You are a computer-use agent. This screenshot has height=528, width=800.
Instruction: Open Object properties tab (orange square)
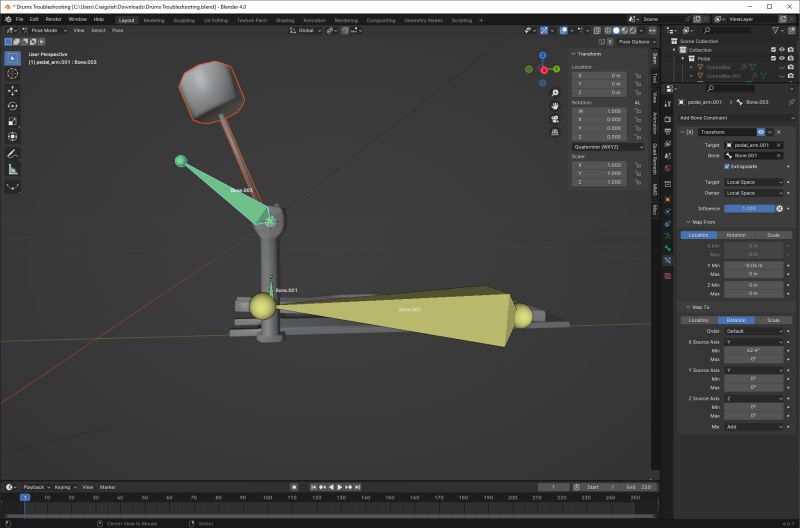(667, 199)
